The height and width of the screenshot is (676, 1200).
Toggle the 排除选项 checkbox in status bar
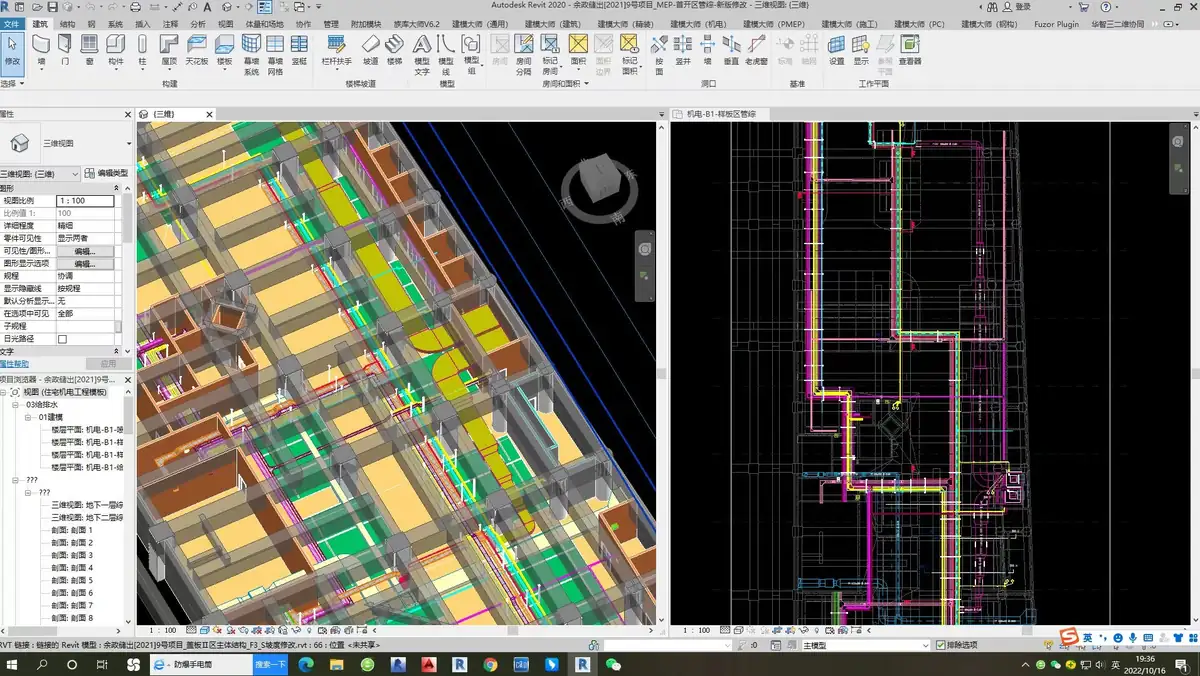[939, 645]
